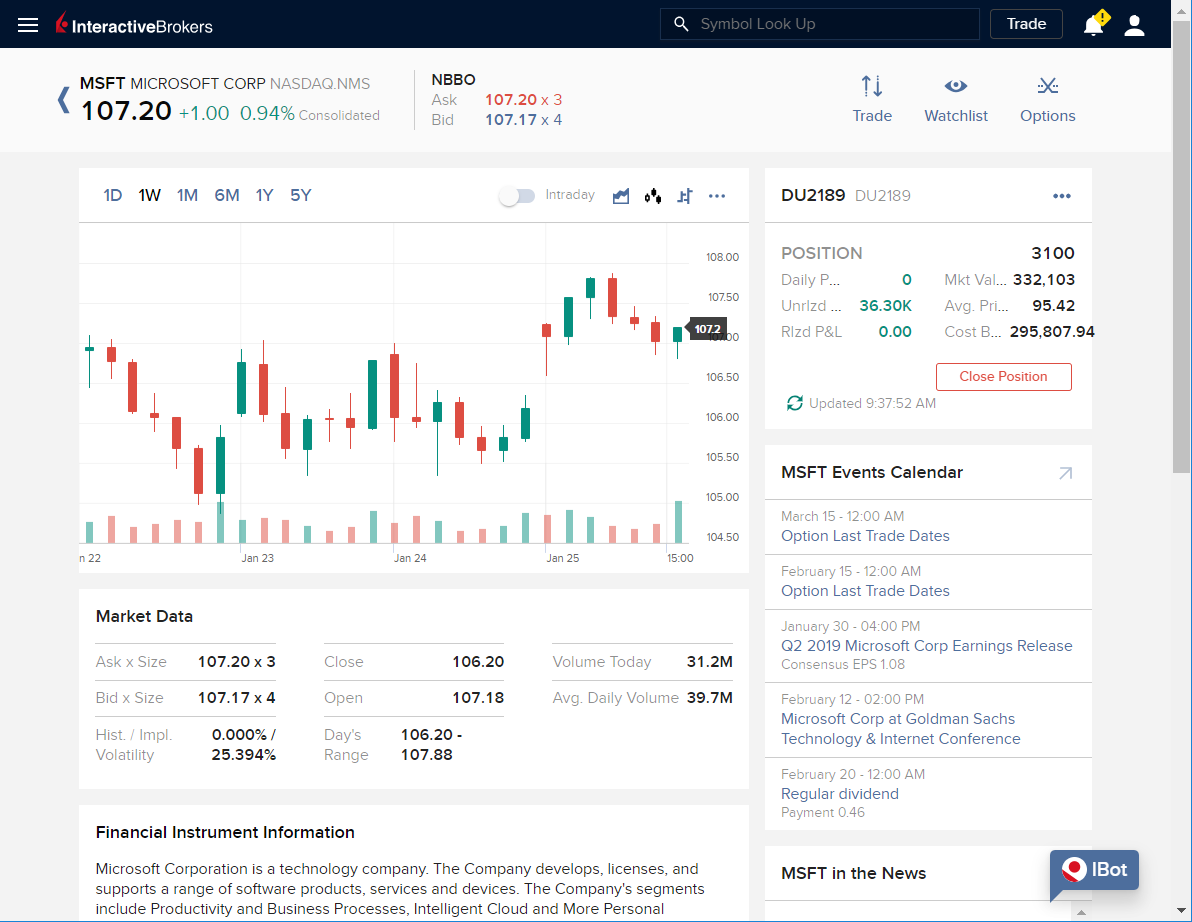Open the IBot chat assistant
The image size is (1192, 922).
1095,872
